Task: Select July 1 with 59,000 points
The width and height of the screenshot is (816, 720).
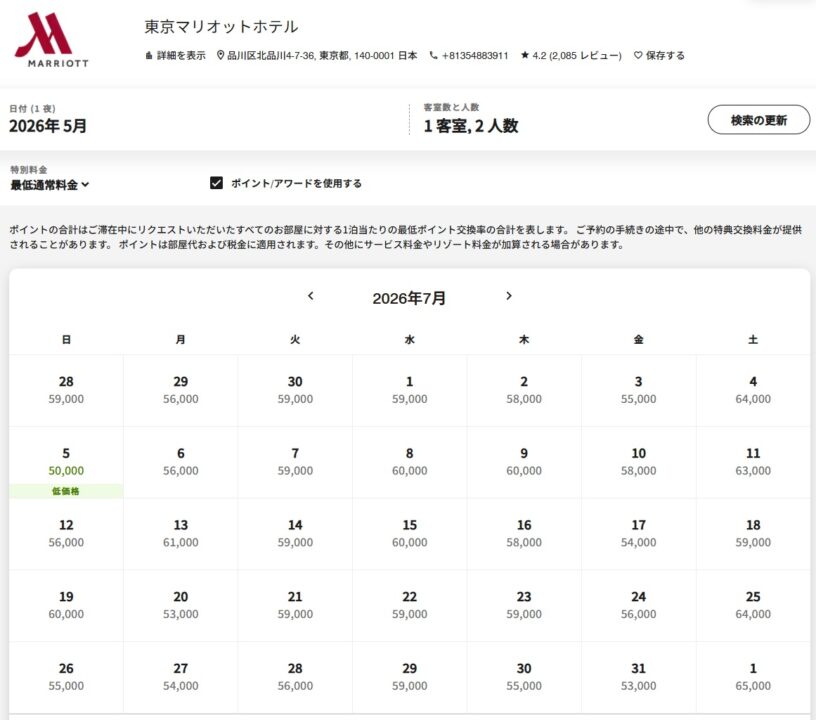Action: pyautogui.click(x=409, y=390)
